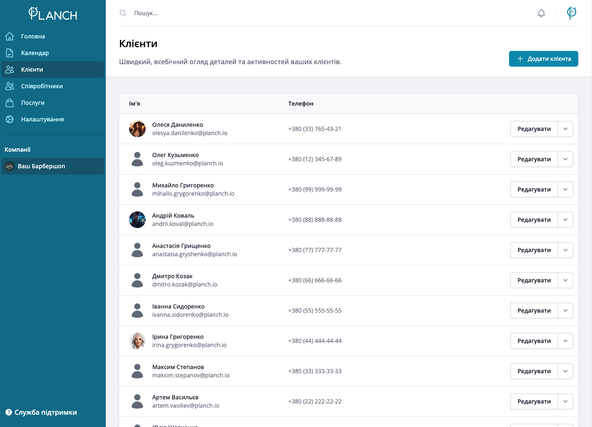Click Максим Степанов's placeholder avatar
Image resolution: width=592 pixels, height=427 pixels.
pyautogui.click(x=137, y=371)
